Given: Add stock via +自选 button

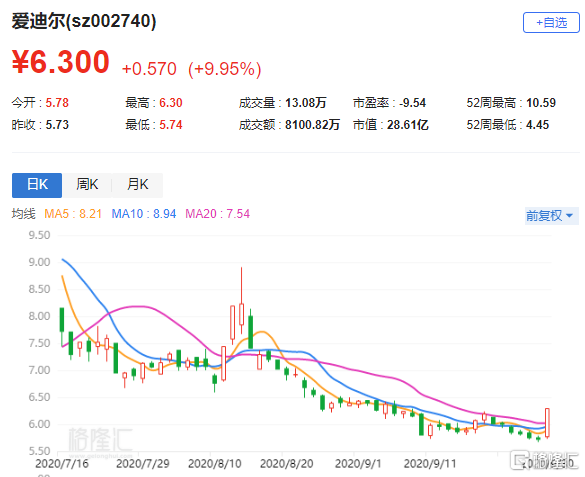Looking at the screenshot, I should click(551, 23).
